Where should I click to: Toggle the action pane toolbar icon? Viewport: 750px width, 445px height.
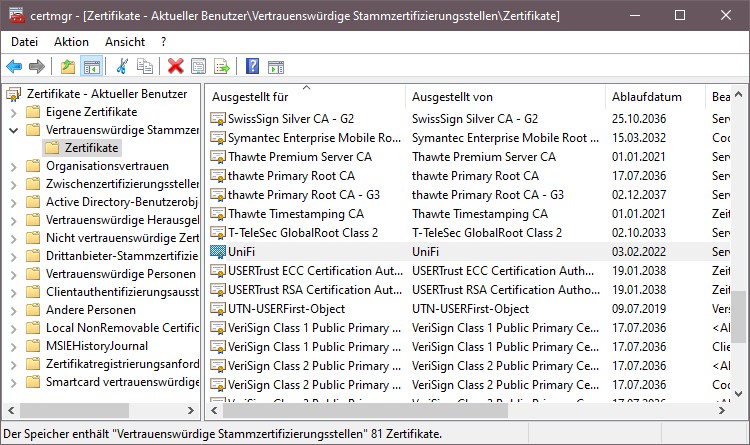[x=276, y=67]
